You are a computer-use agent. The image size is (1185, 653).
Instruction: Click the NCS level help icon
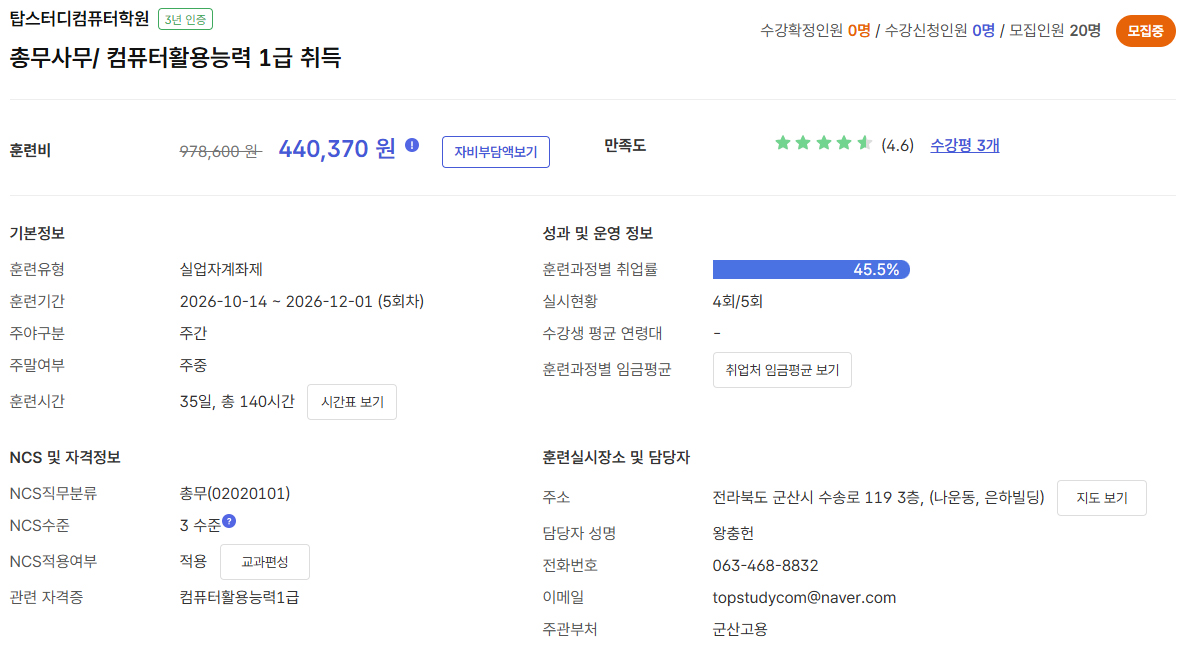(229, 521)
